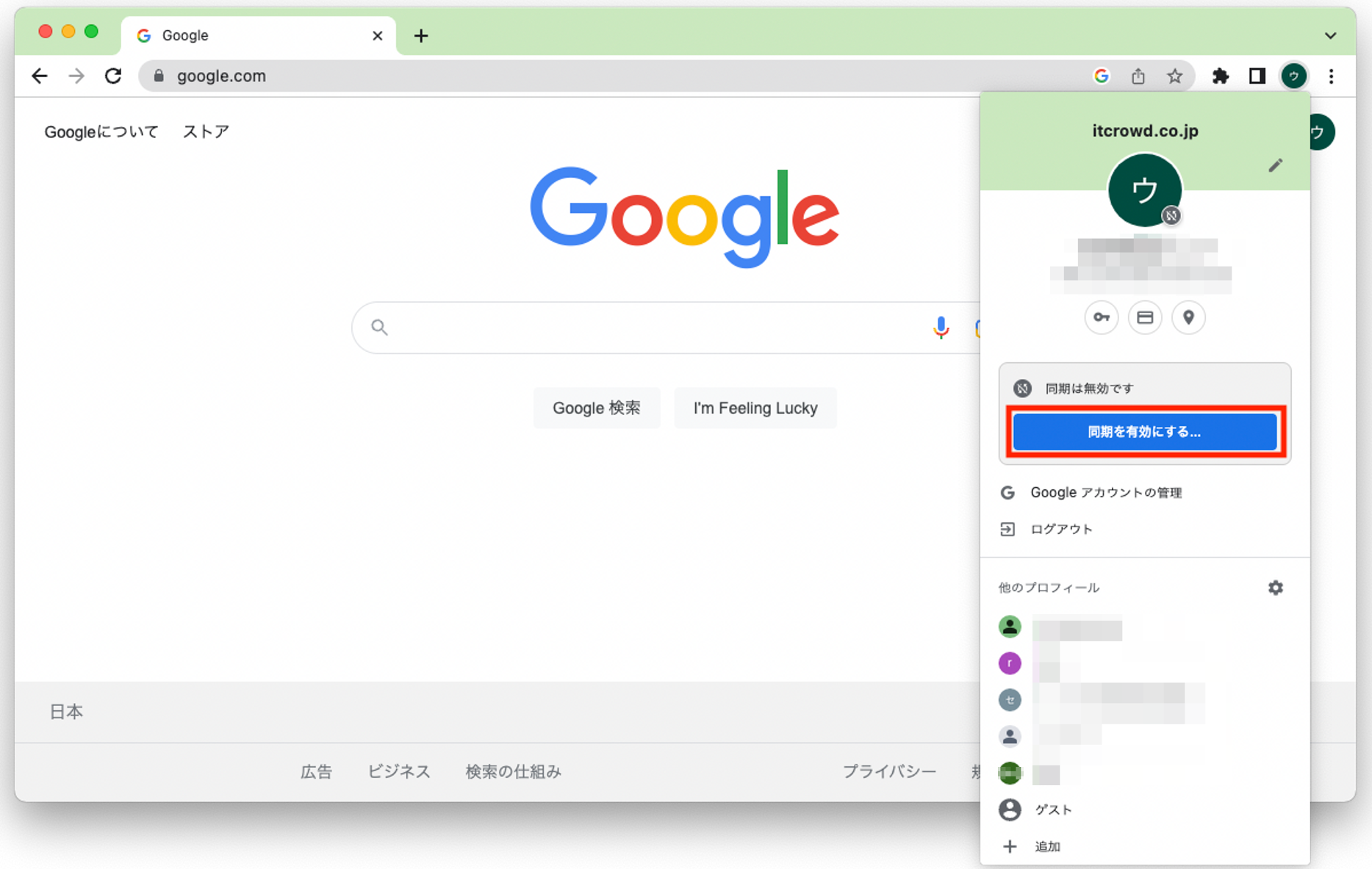1372x869 pixels.
Task: Open Google アカウントの管理
Action: coord(1105,493)
